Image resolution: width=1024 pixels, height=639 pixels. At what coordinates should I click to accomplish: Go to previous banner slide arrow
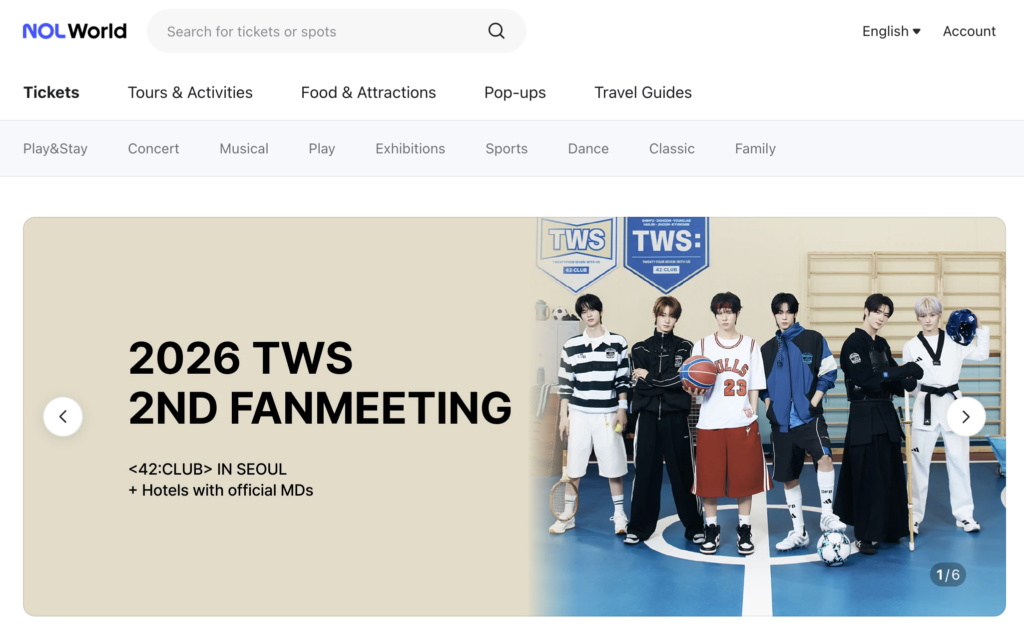pyautogui.click(x=63, y=416)
